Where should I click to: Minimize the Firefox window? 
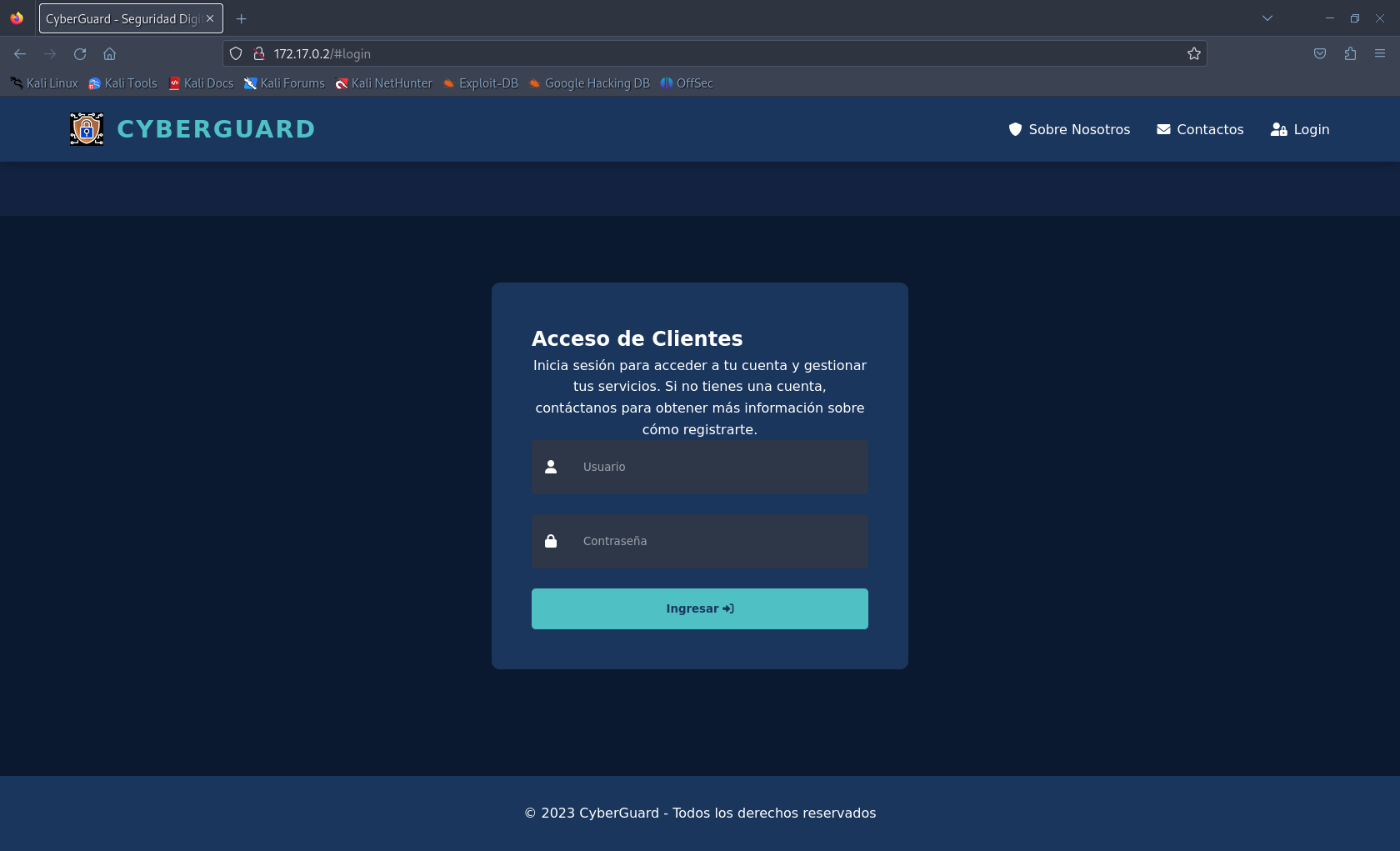point(1330,18)
